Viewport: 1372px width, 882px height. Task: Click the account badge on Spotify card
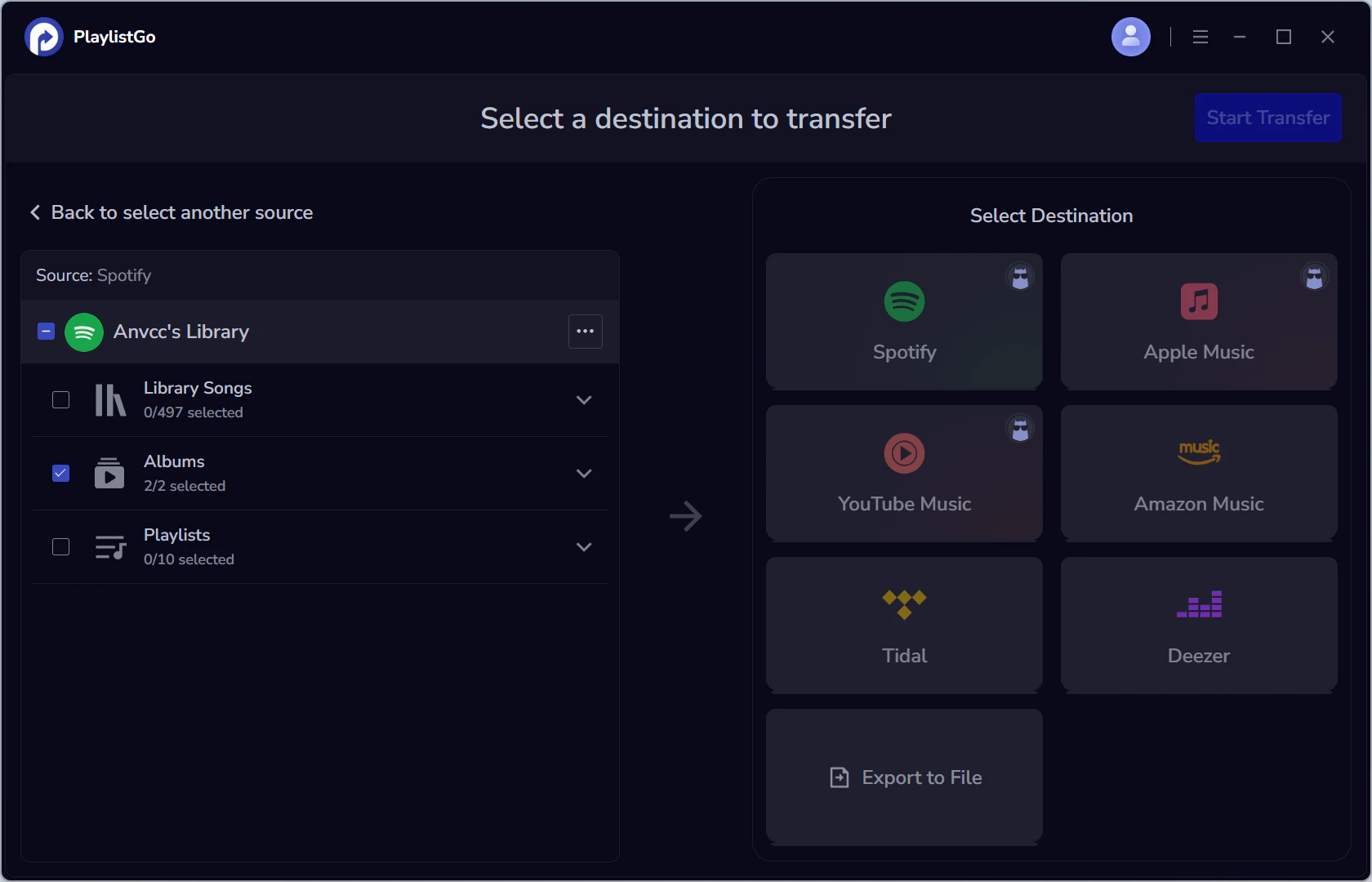point(1020,278)
